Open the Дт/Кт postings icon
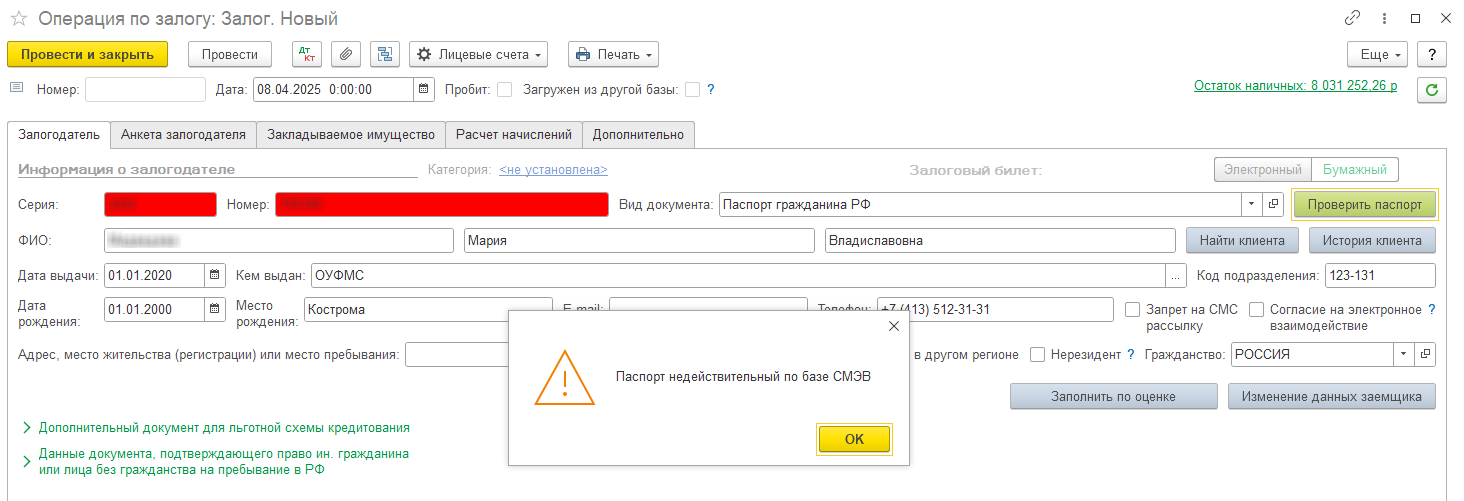 pos(306,54)
